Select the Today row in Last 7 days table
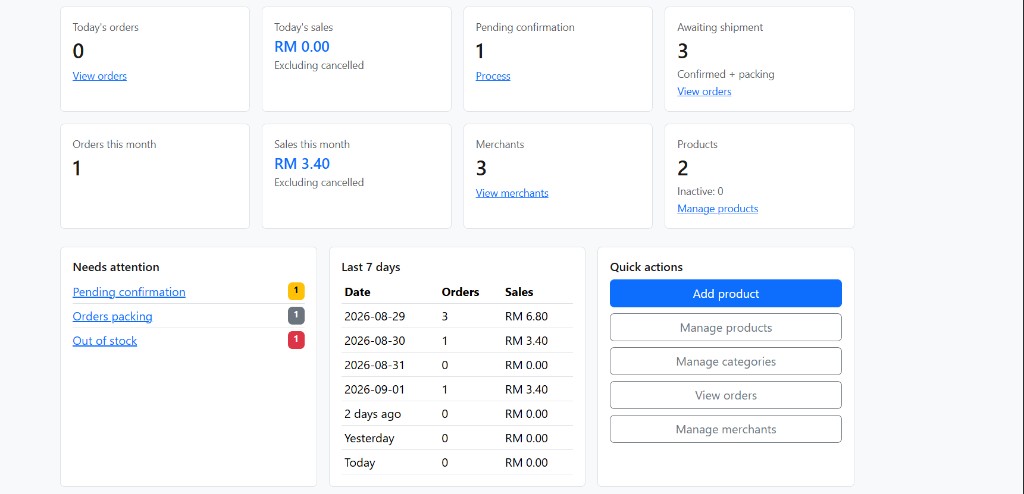The height and width of the screenshot is (494, 1024). [x=457, y=463]
